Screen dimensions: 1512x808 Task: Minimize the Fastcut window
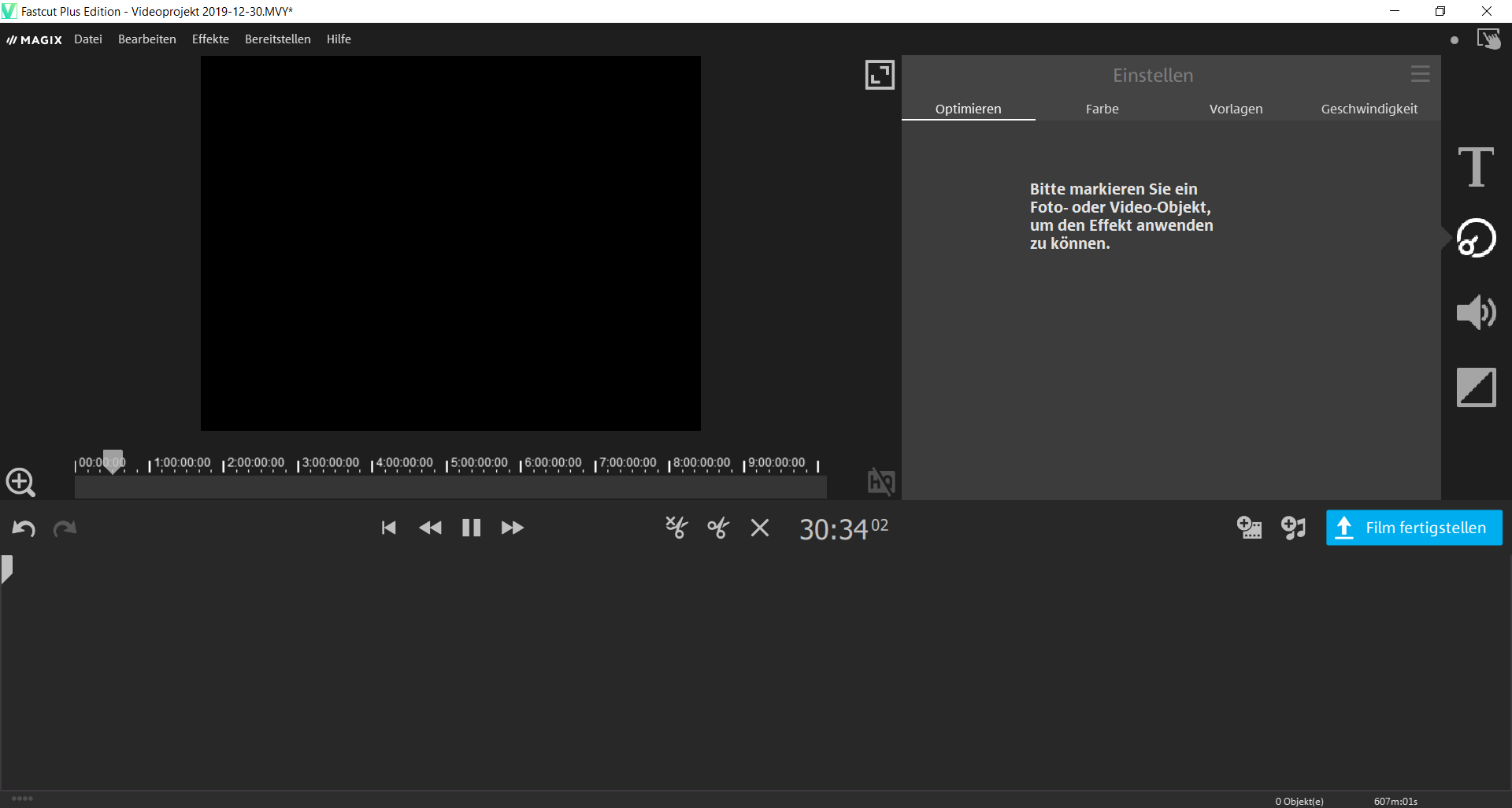click(1395, 11)
